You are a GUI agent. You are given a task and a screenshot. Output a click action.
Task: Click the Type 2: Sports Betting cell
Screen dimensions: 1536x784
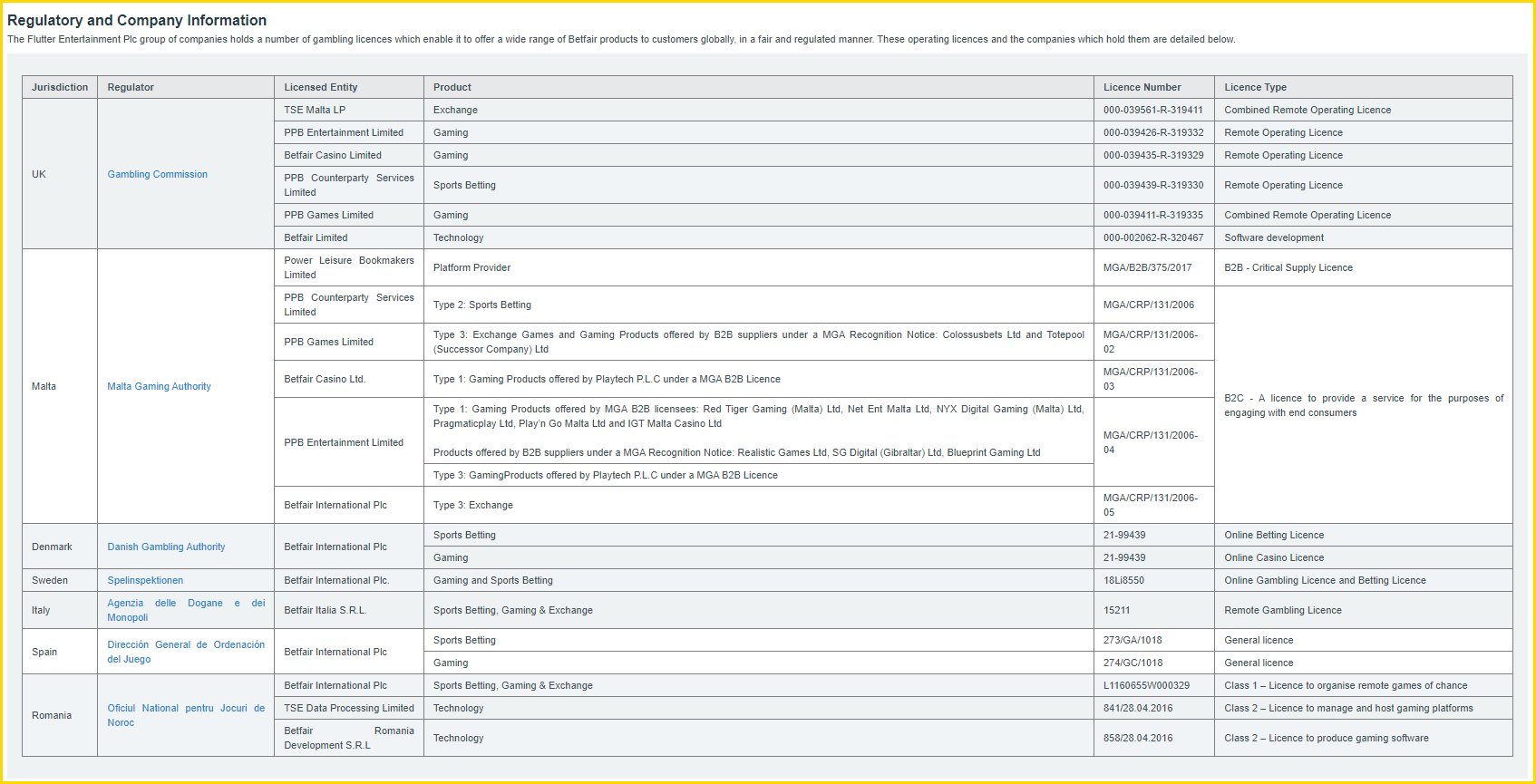pos(759,305)
